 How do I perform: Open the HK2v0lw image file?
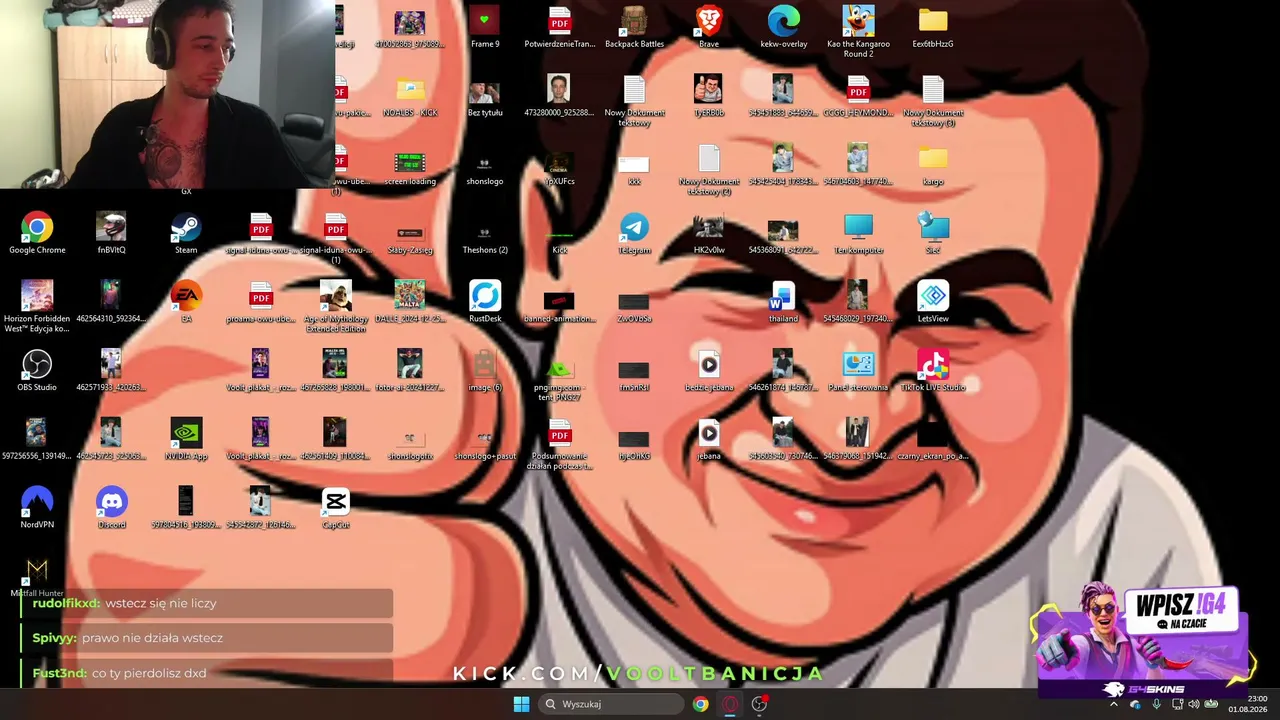709,234
